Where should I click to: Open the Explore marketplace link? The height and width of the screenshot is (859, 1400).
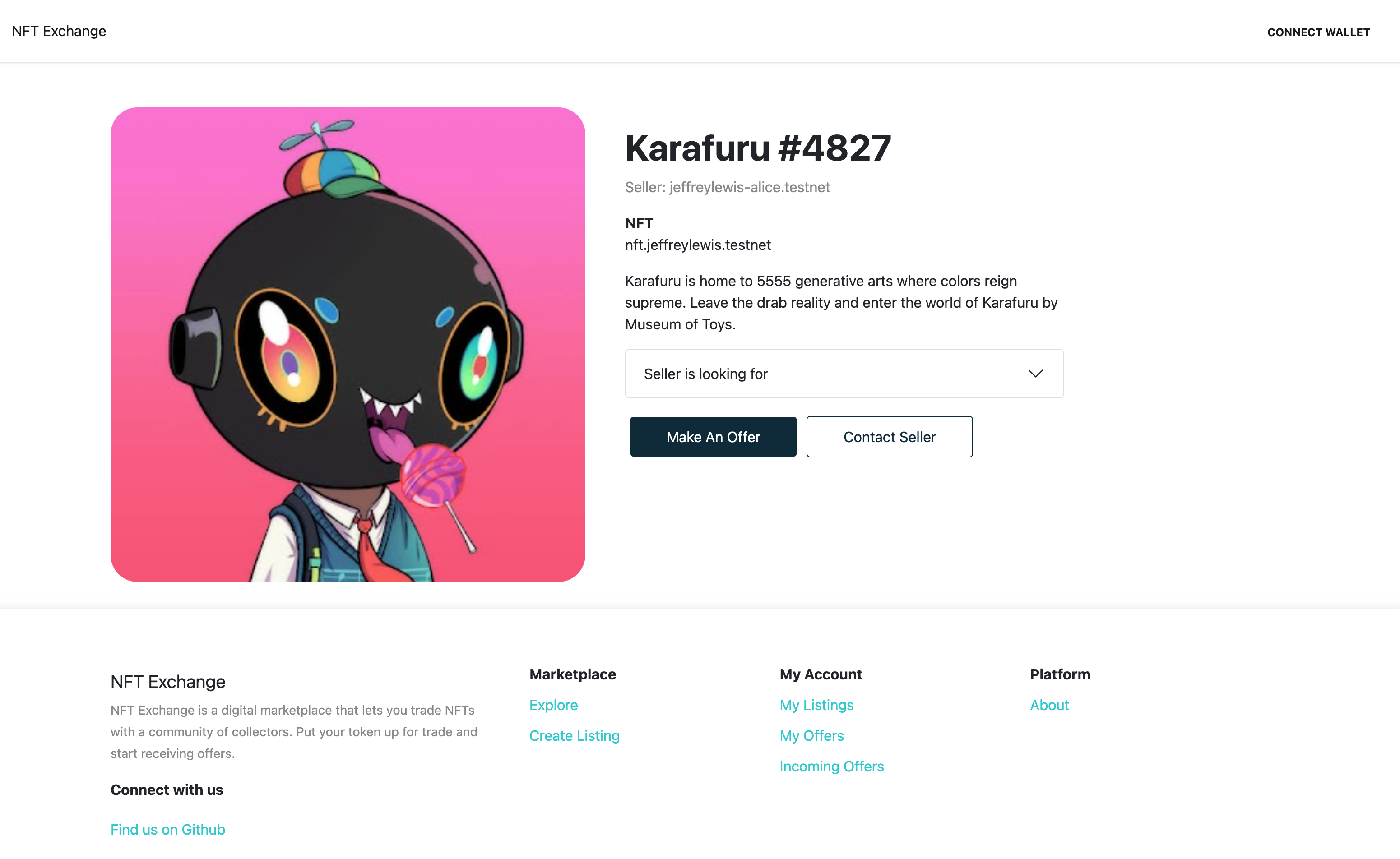click(553, 704)
